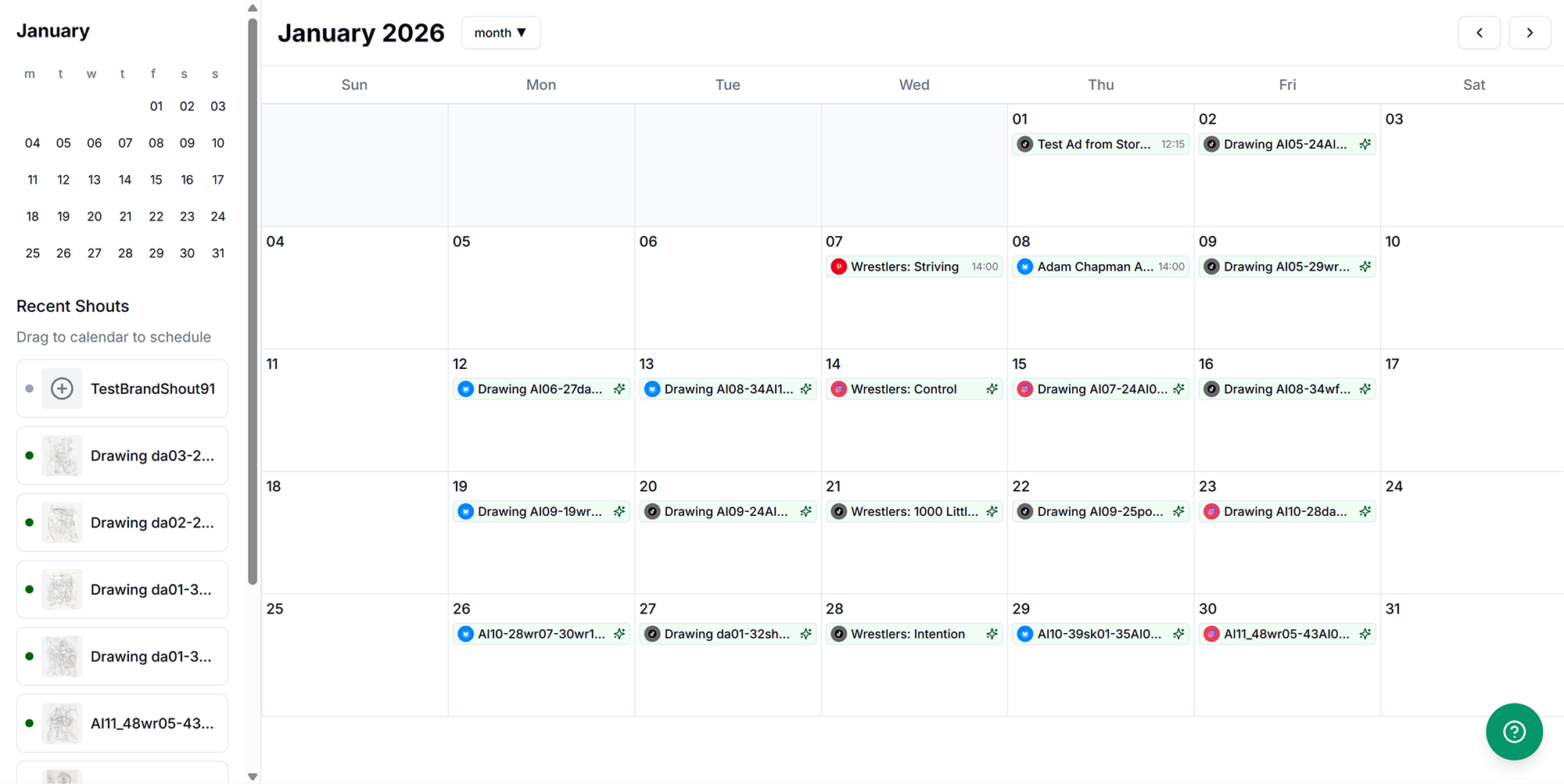Click sparkle icon on Wrestlers: Intention event
The image size is (1564, 784).
pyautogui.click(x=992, y=634)
